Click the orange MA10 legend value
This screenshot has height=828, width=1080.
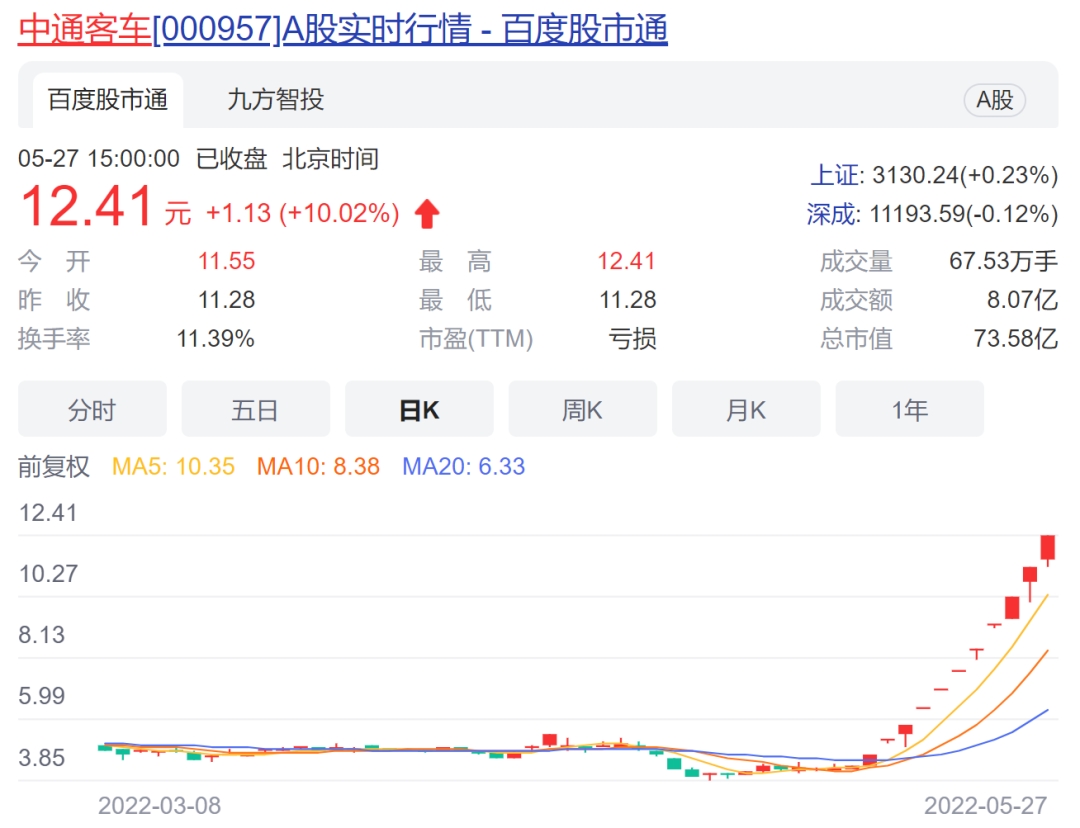(x=318, y=467)
